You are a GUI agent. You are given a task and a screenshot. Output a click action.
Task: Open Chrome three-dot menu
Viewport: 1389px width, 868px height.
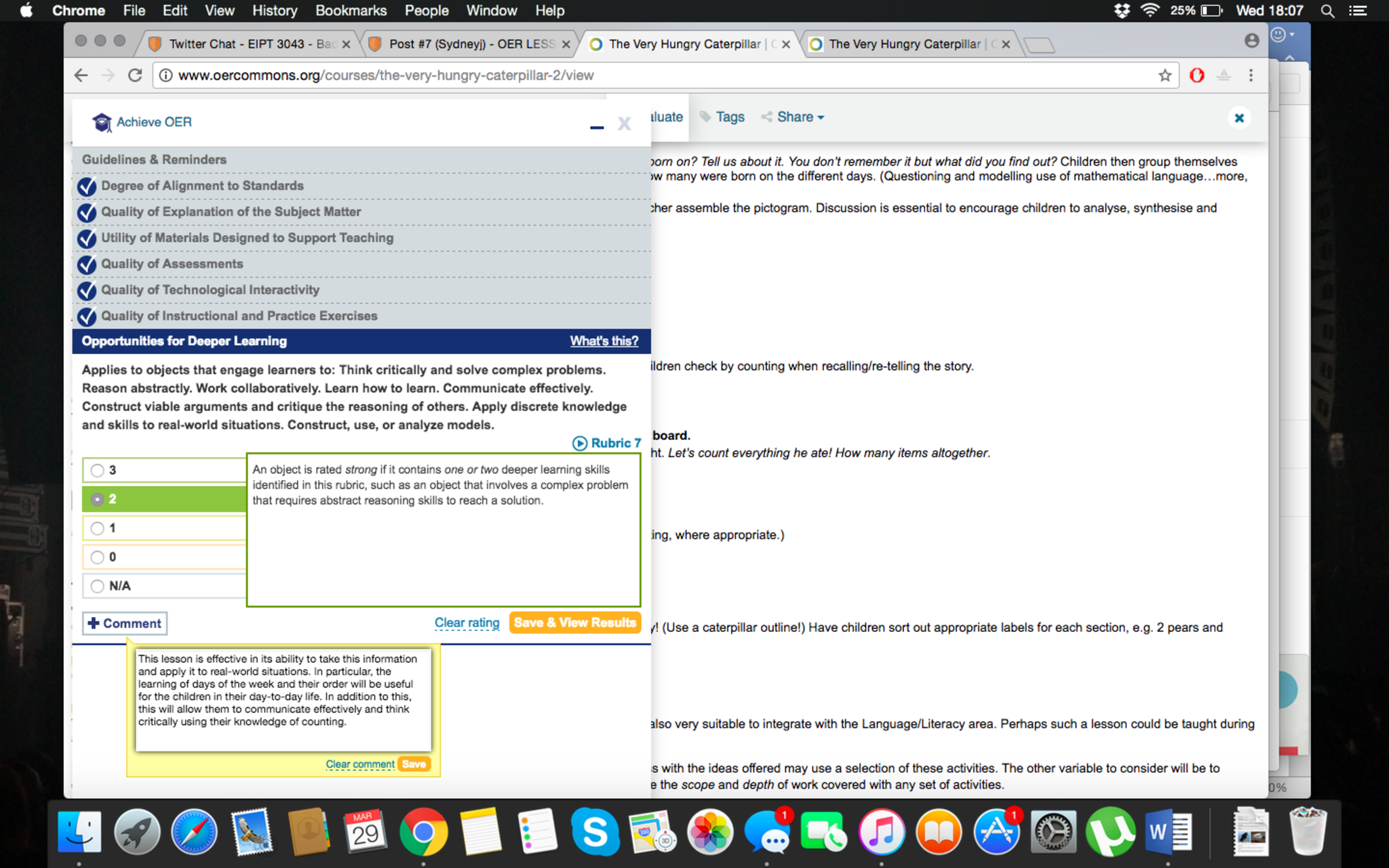coord(1251,75)
